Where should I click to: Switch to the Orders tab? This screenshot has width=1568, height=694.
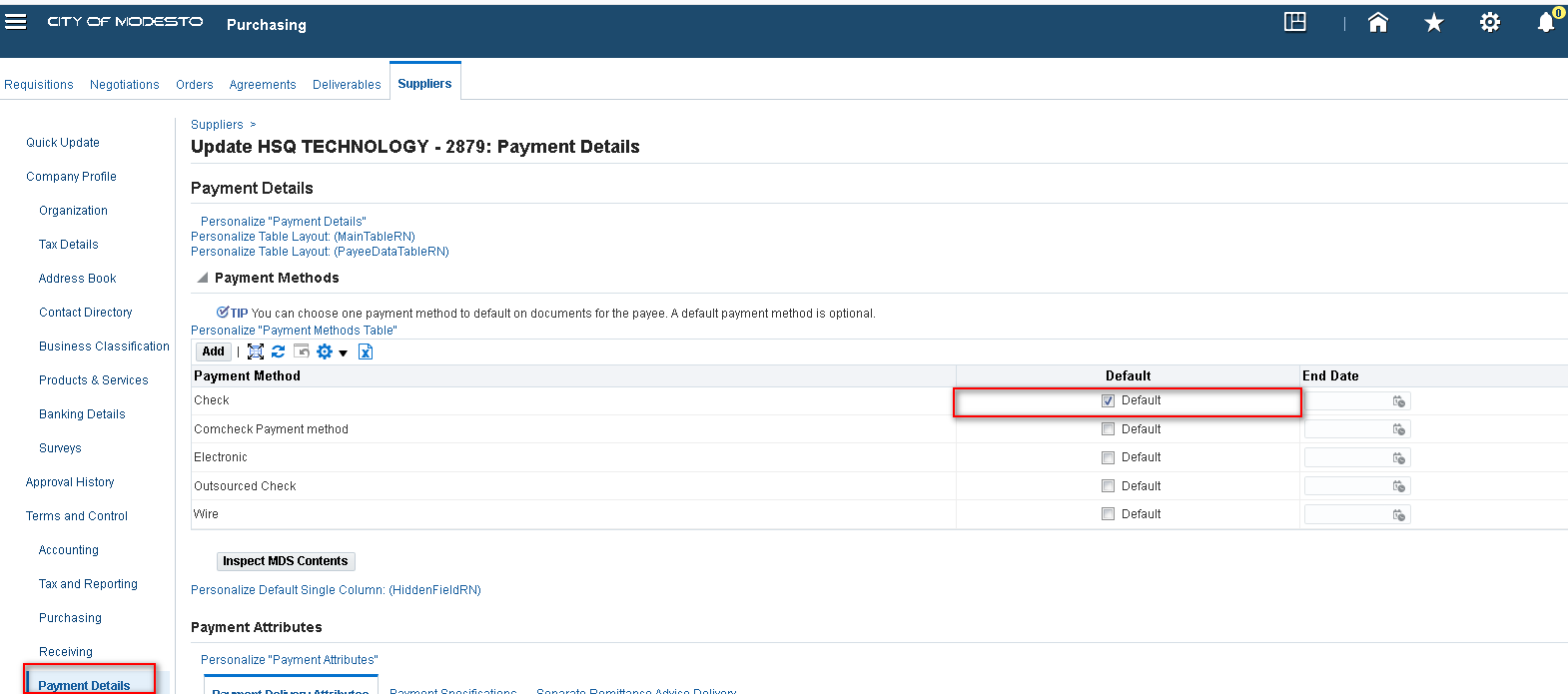click(x=195, y=85)
